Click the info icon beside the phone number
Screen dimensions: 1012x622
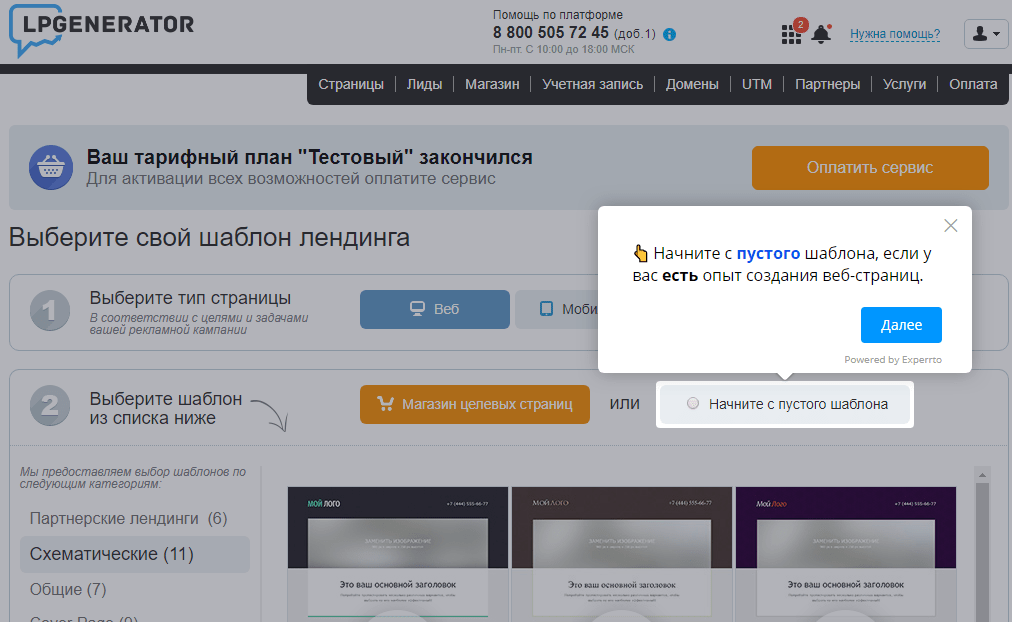click(668, 33)
